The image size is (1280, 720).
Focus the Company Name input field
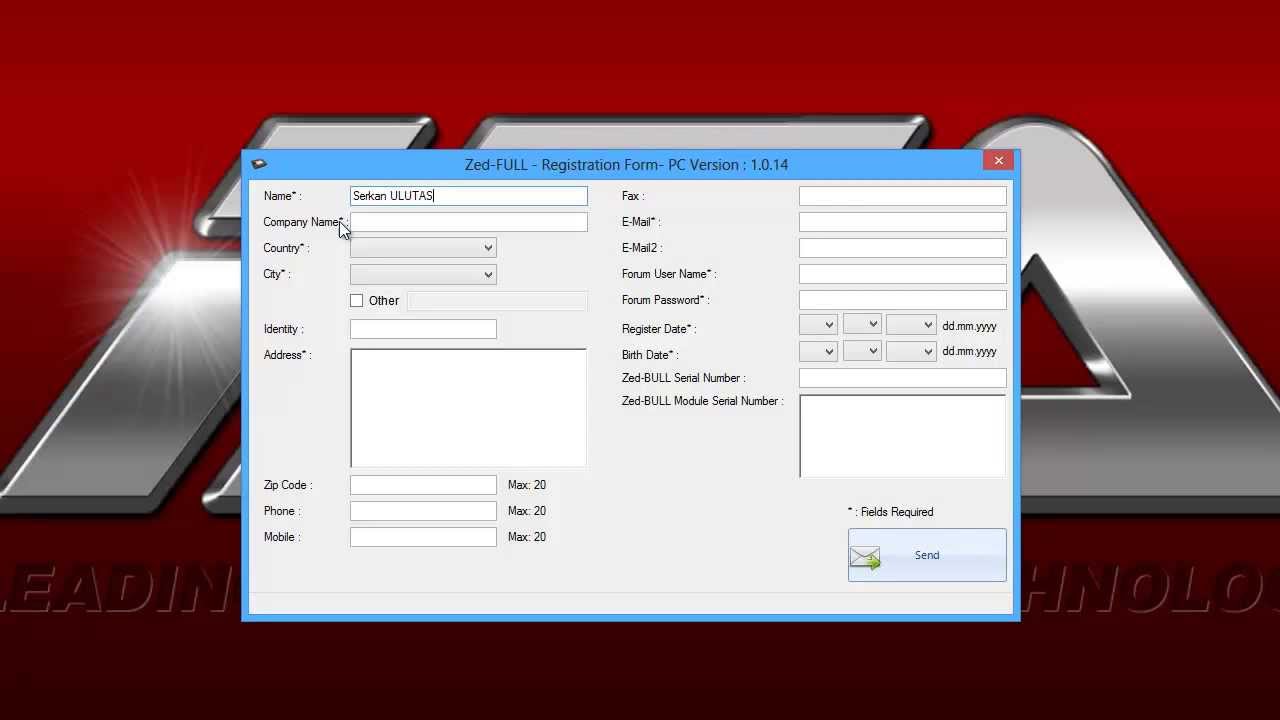tap(469, 222)
